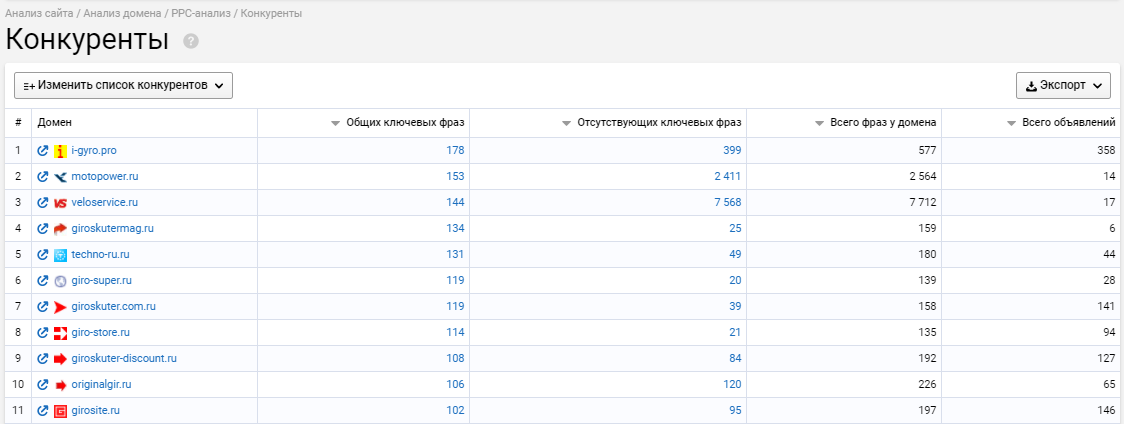Click the Домен column header
Screen dimensions: 1124x424
tap(54, 123)
